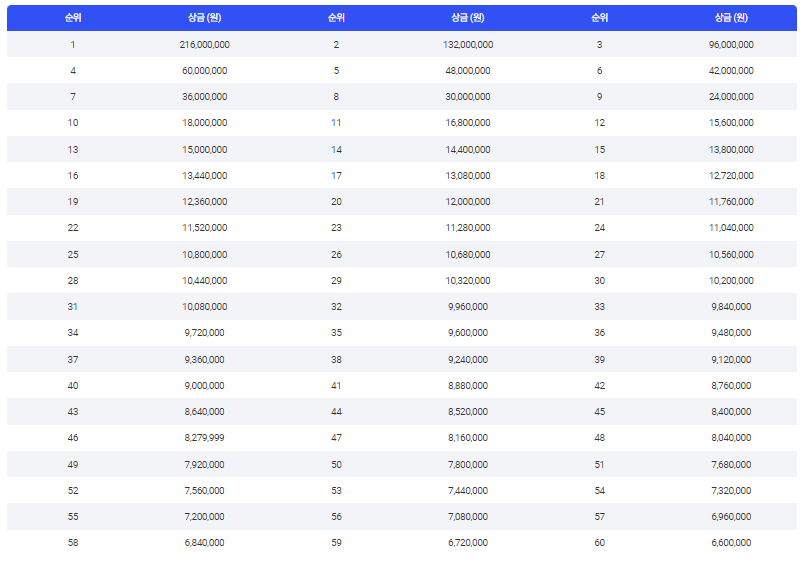803x572 pixels.
Task: Click the 9,720,000 prize cell
Action: [204, 333]
